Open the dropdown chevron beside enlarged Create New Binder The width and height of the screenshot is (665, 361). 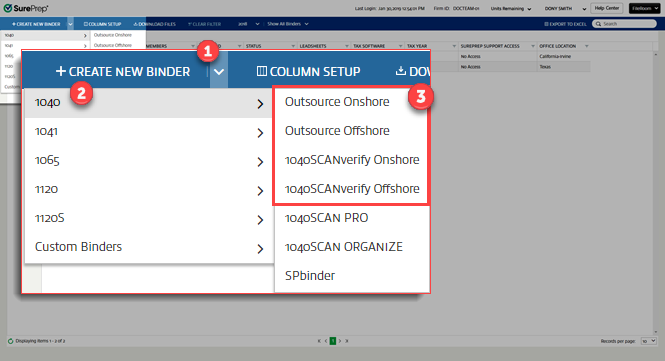[219, 72]
